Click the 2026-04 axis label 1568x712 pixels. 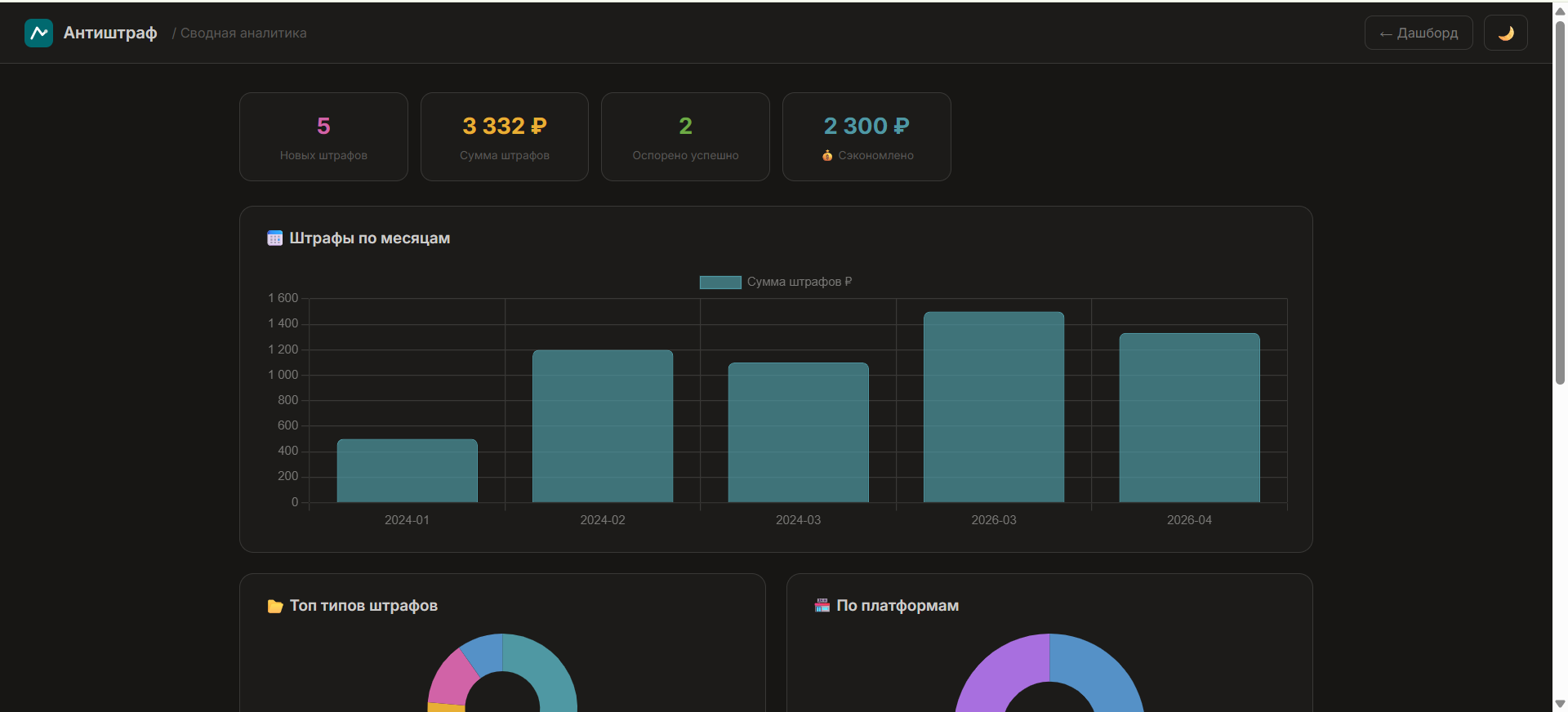point(1189,520)
